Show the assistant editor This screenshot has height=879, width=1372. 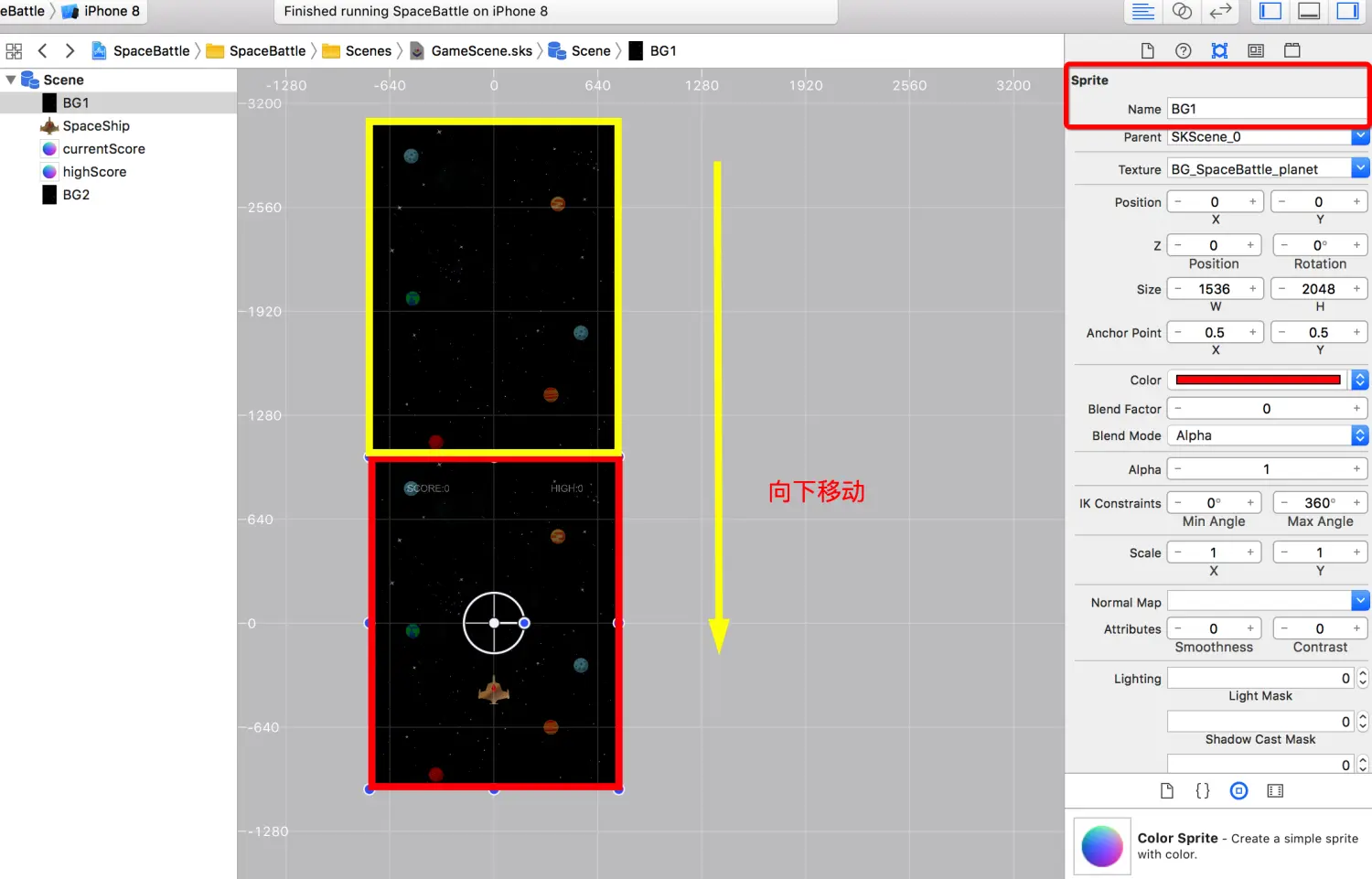click(1182, 11)
